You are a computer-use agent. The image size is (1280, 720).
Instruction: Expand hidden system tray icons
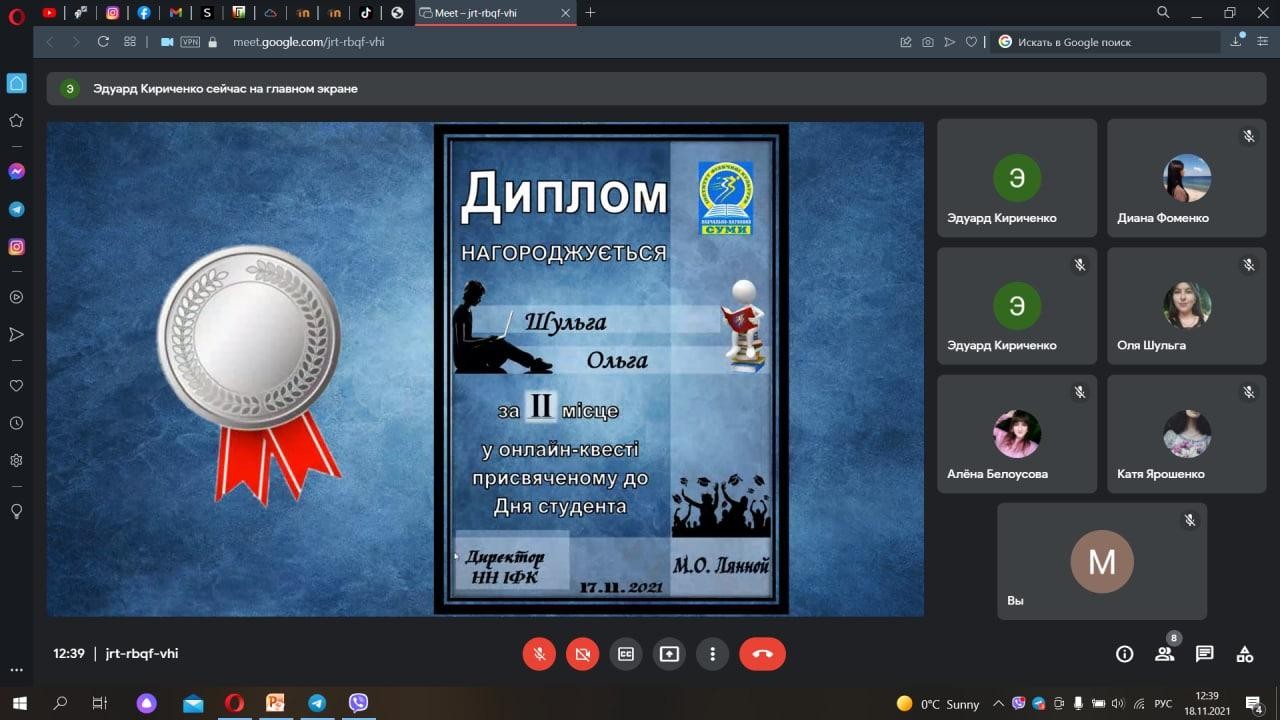[998, 703]
